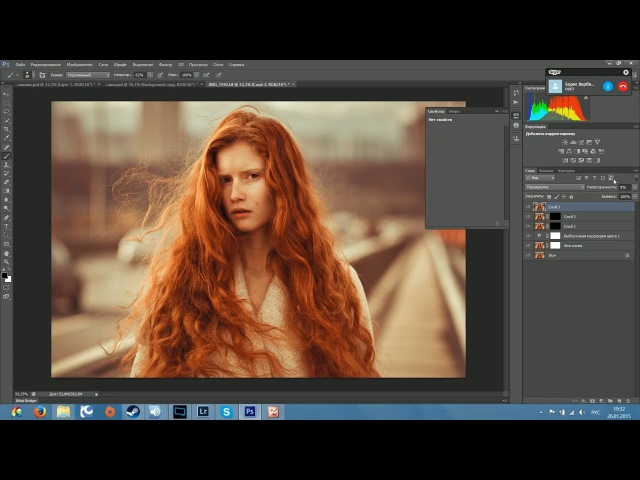Hide the 'Слой 2' layer via eye icon
The image size is (640, 480).
click(528, 216)
